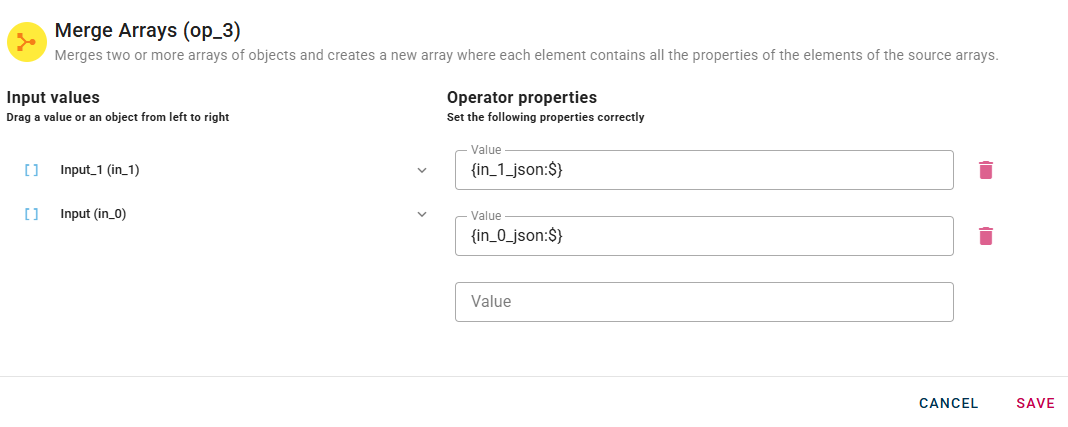The image size is (1068, 427).
Task: Focus the Value field containing {in_0_json:$}
Action: (704, 237)
